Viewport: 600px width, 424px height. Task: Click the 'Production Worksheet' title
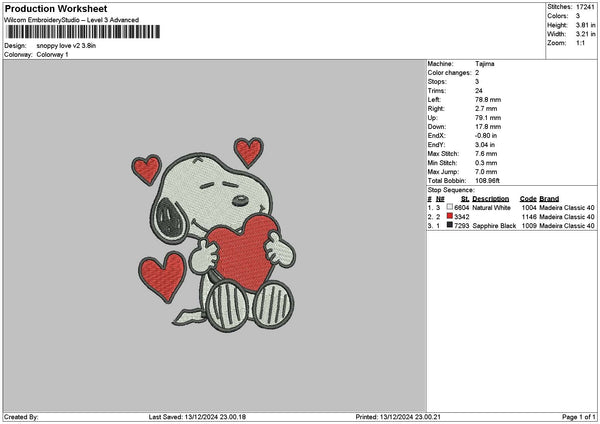pyautogui.click(x=56, y=8)
